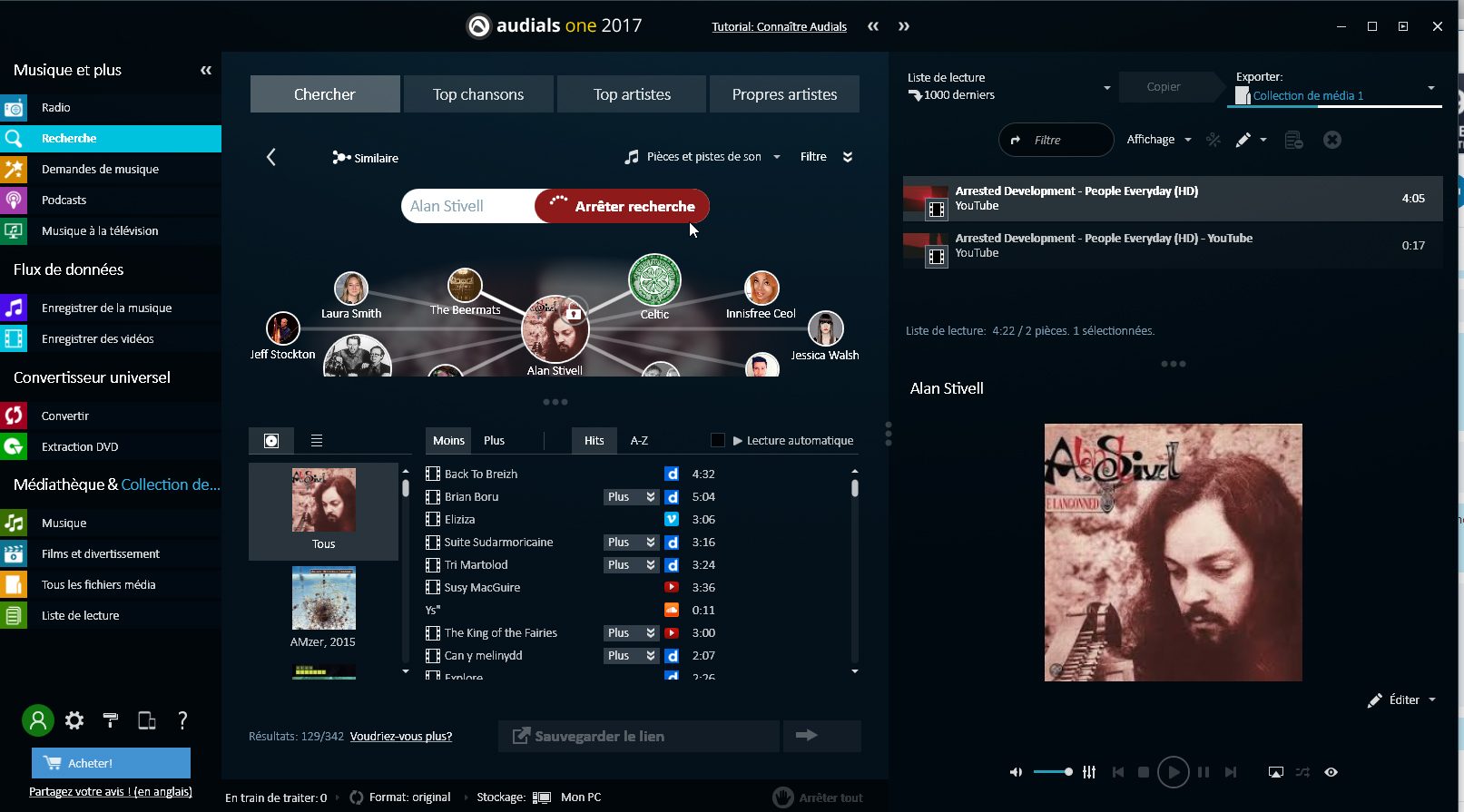The image size is (1464, 812).
Task: Switch to the Top chansons tab
Action: (478, 94)
